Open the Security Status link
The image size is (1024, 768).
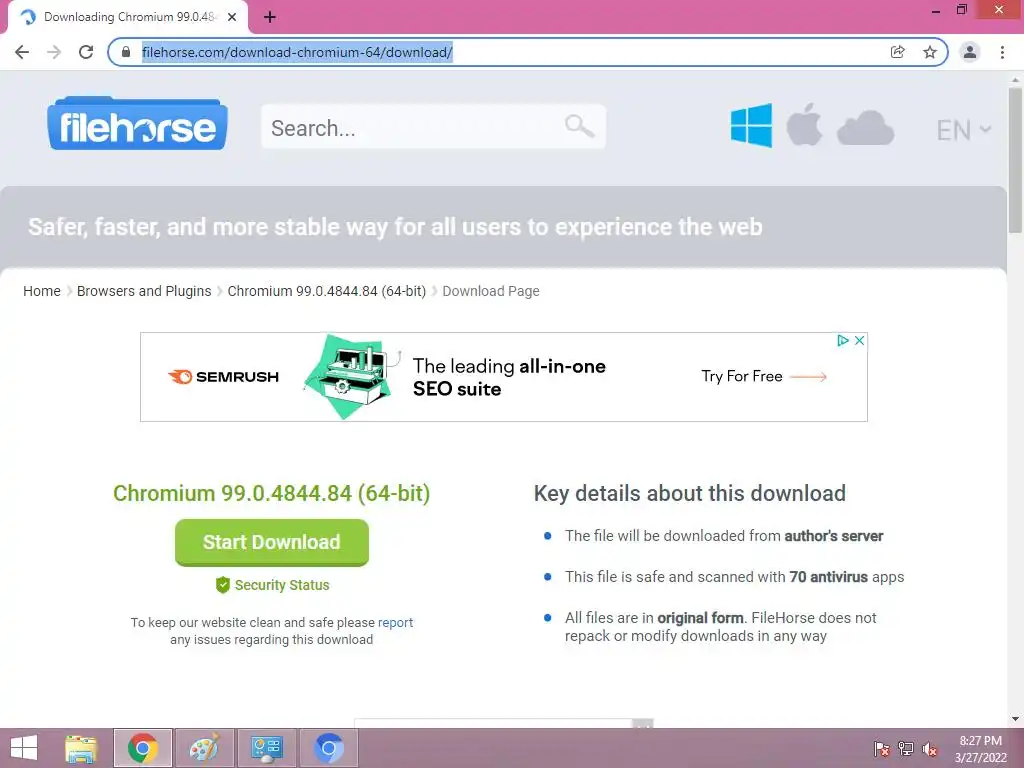tap(272, 585)
